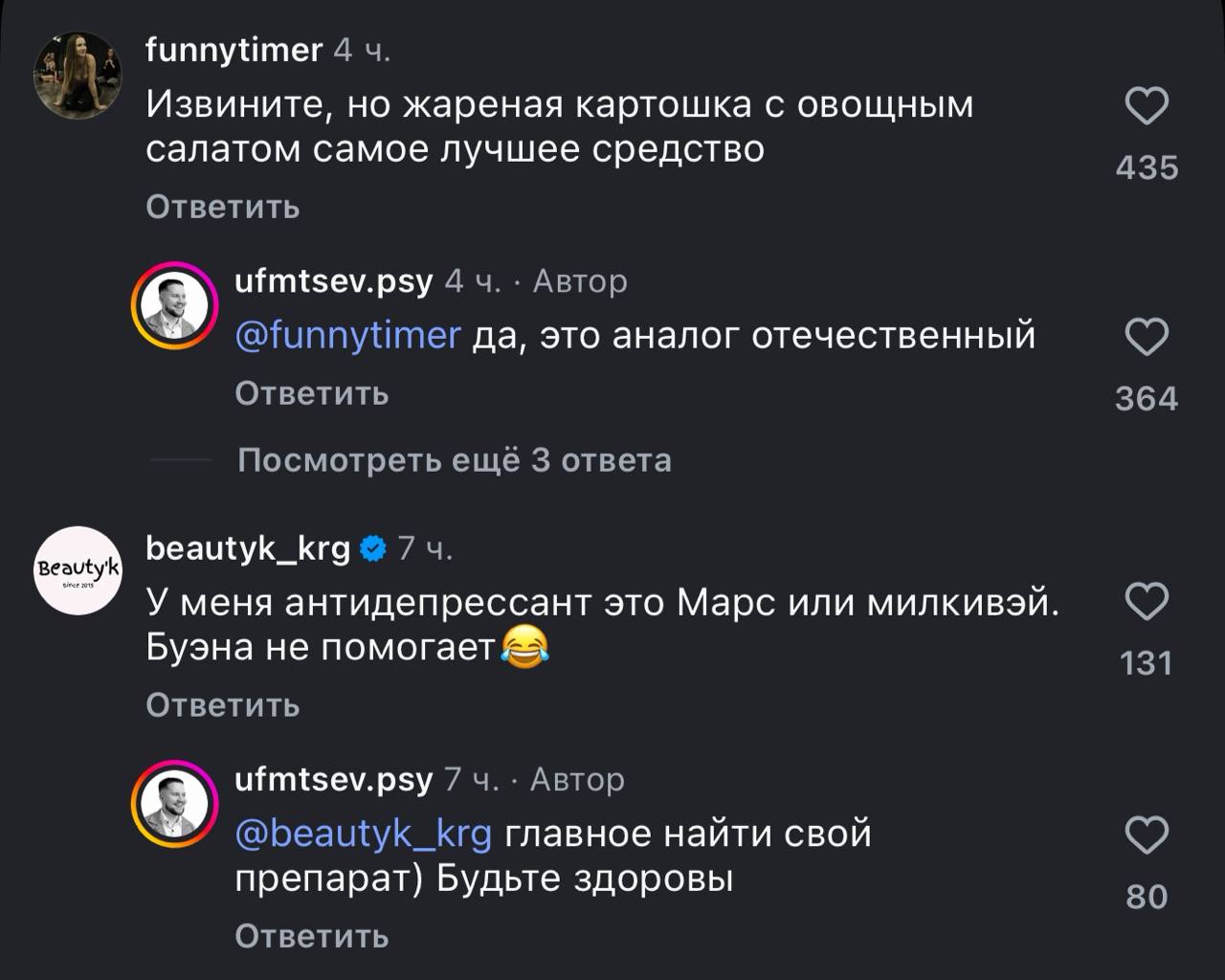
Task: Reply to author's 'Будьте здоровы' comment
Action: click(311, 936)
